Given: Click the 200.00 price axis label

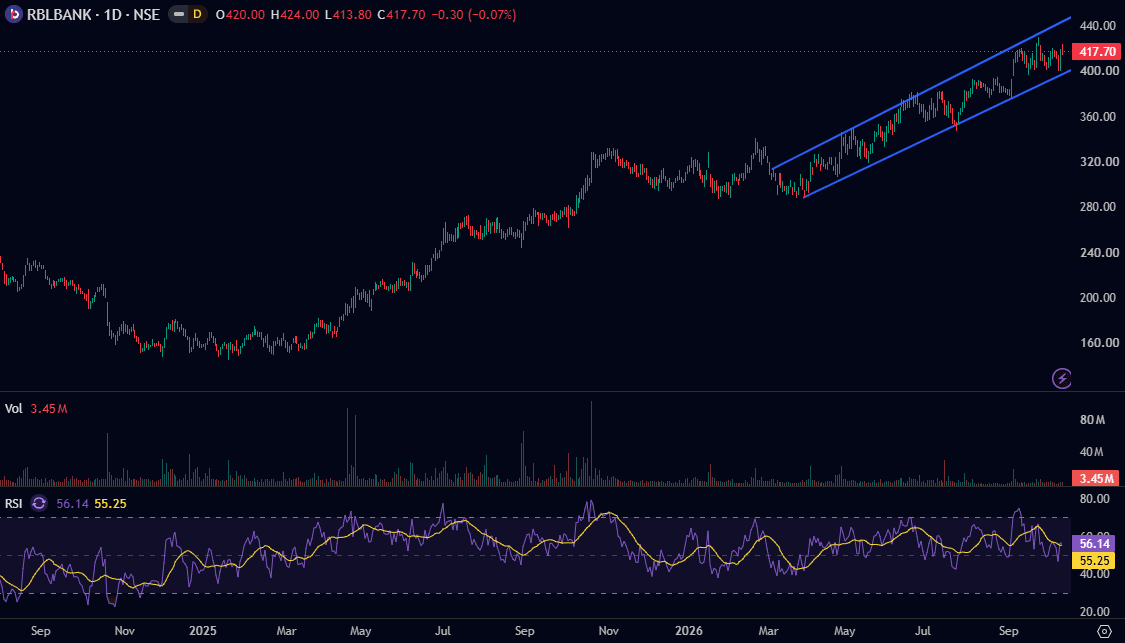Looking at the screenshot, I should click(x=1098, y=297).
